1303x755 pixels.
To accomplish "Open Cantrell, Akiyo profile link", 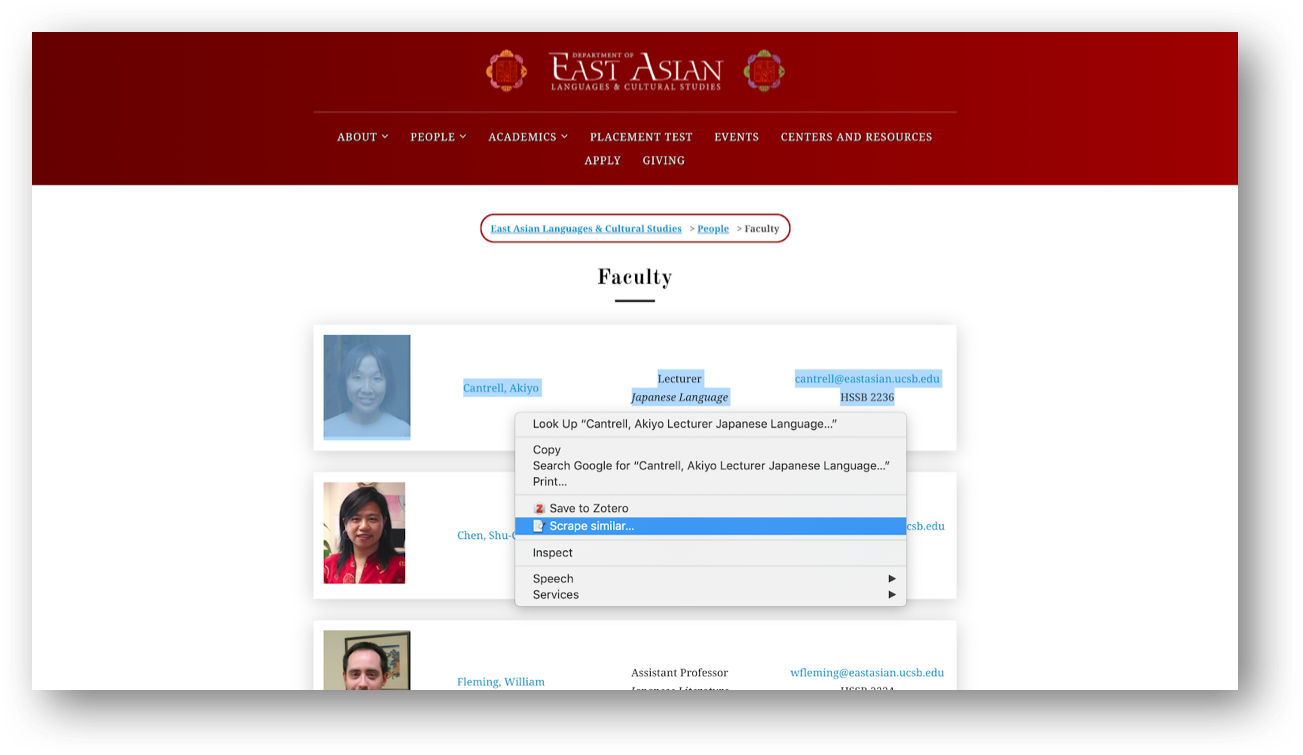I will pos(501,388).
